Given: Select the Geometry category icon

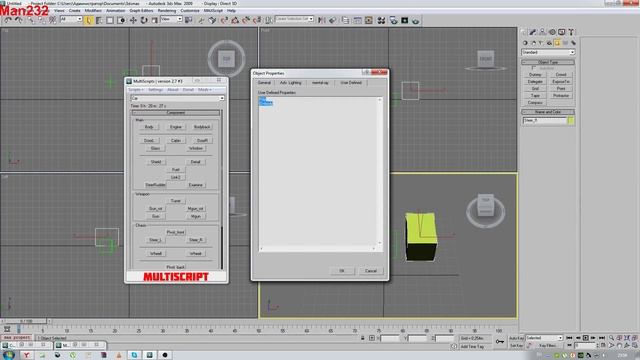Looking at the screenshot, I should pos(525,43).
